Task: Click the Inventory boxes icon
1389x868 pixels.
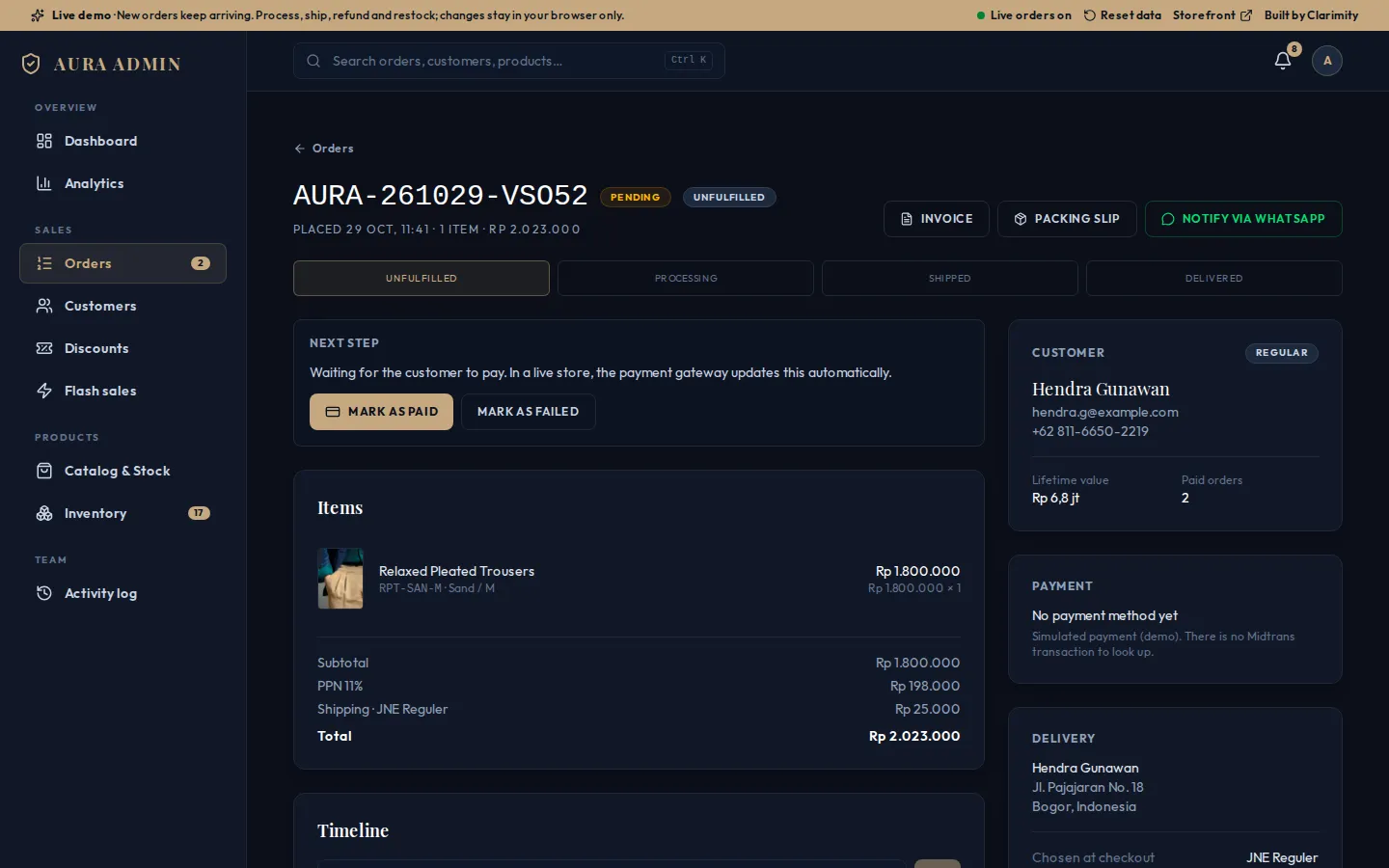Action: [x=44, y=513]
